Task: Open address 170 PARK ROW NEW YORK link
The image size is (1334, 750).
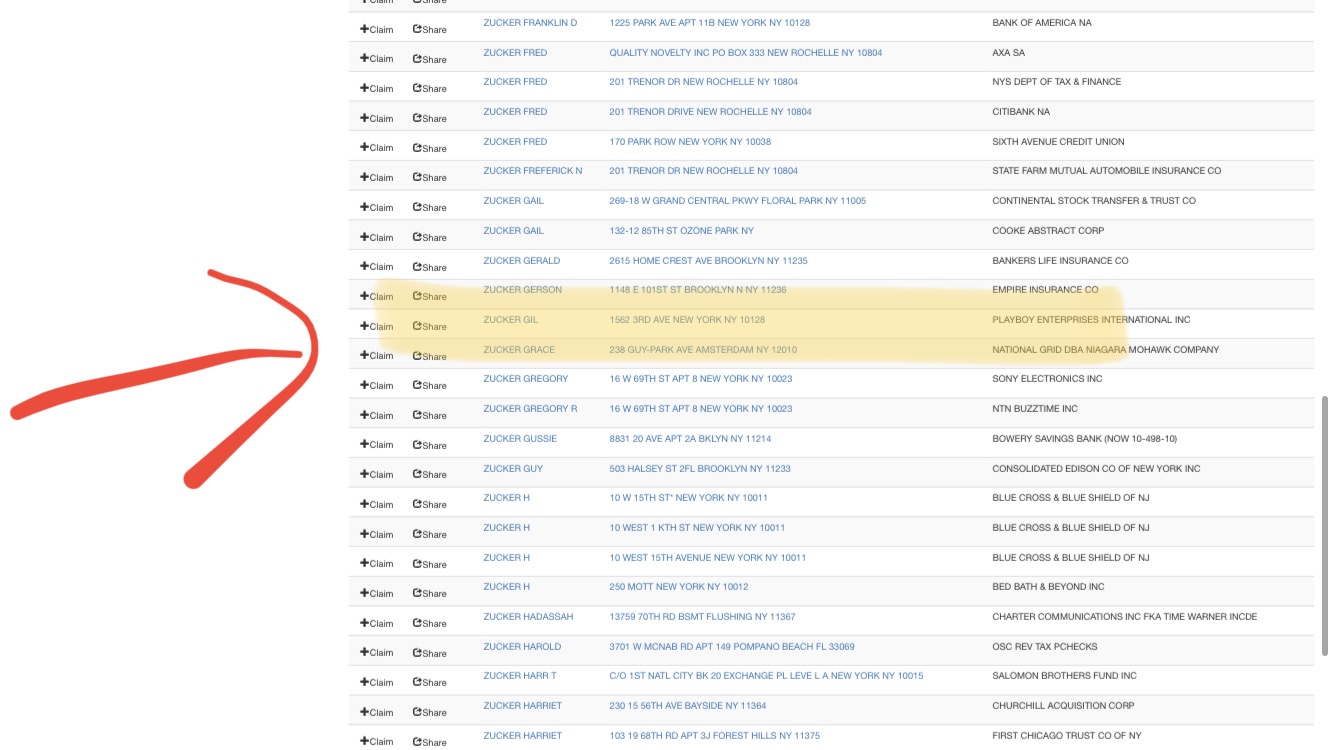Action: (690, 142)
